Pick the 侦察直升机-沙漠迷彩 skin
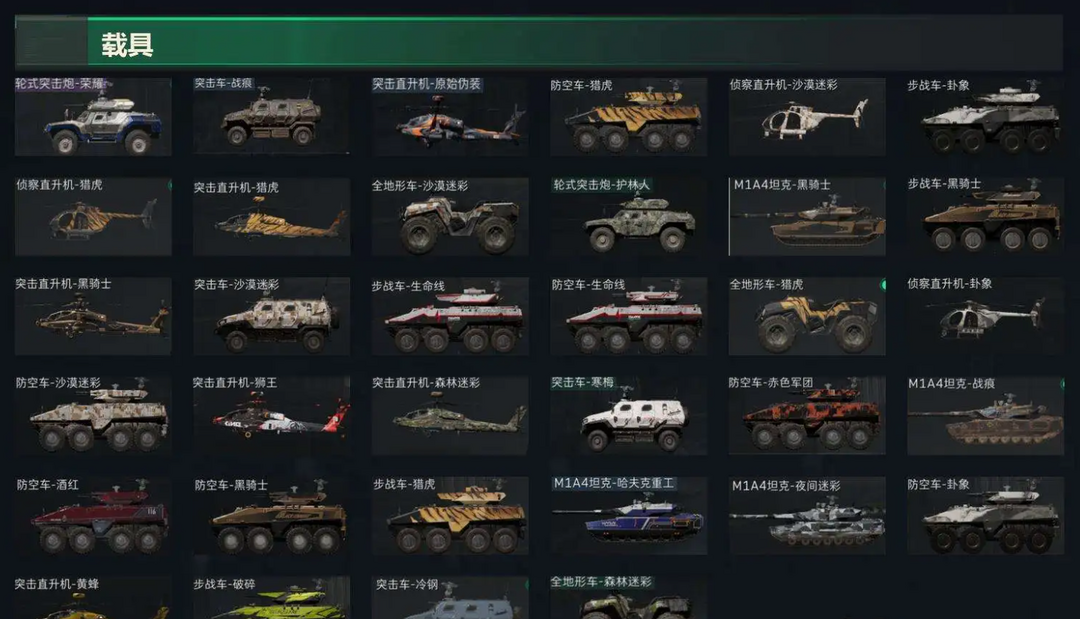 pyautogui.click(x=807, y=116)
